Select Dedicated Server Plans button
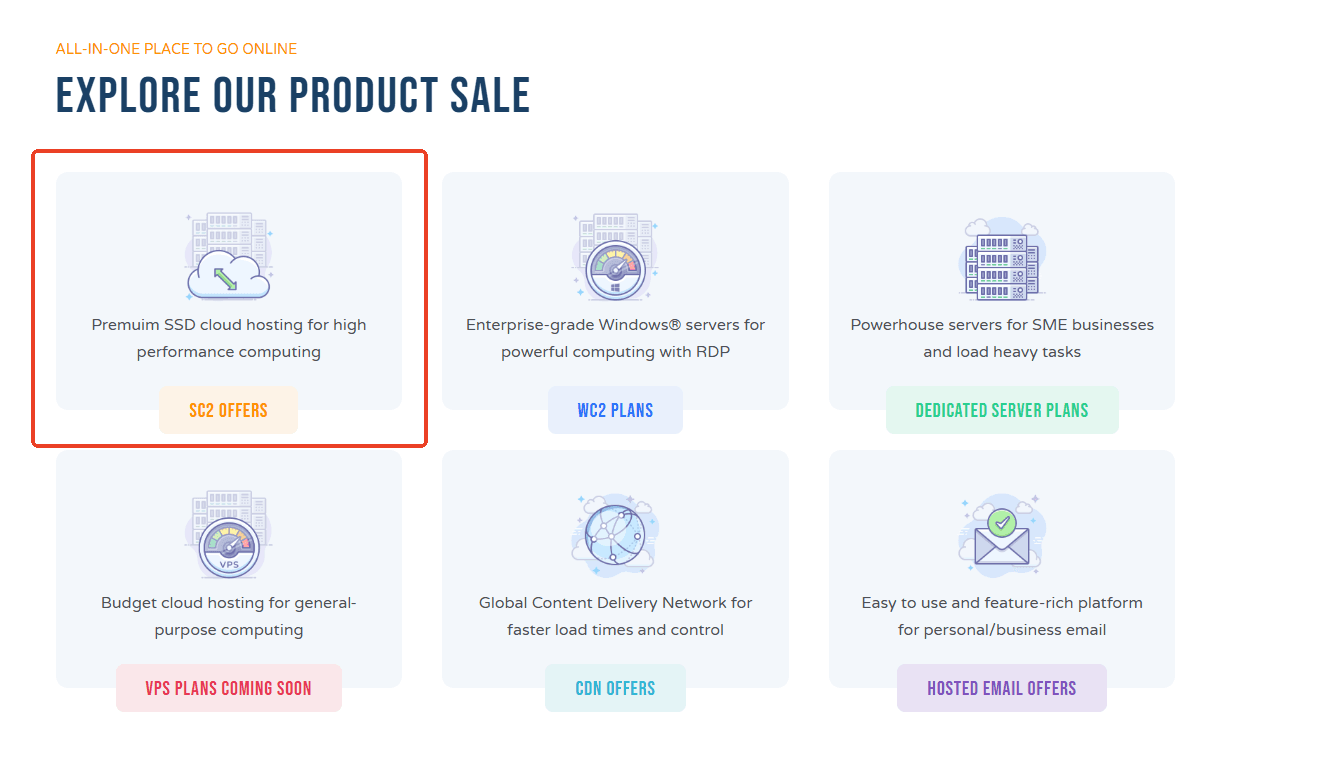The image size is (1317, 762). [x=1001, y=410]
